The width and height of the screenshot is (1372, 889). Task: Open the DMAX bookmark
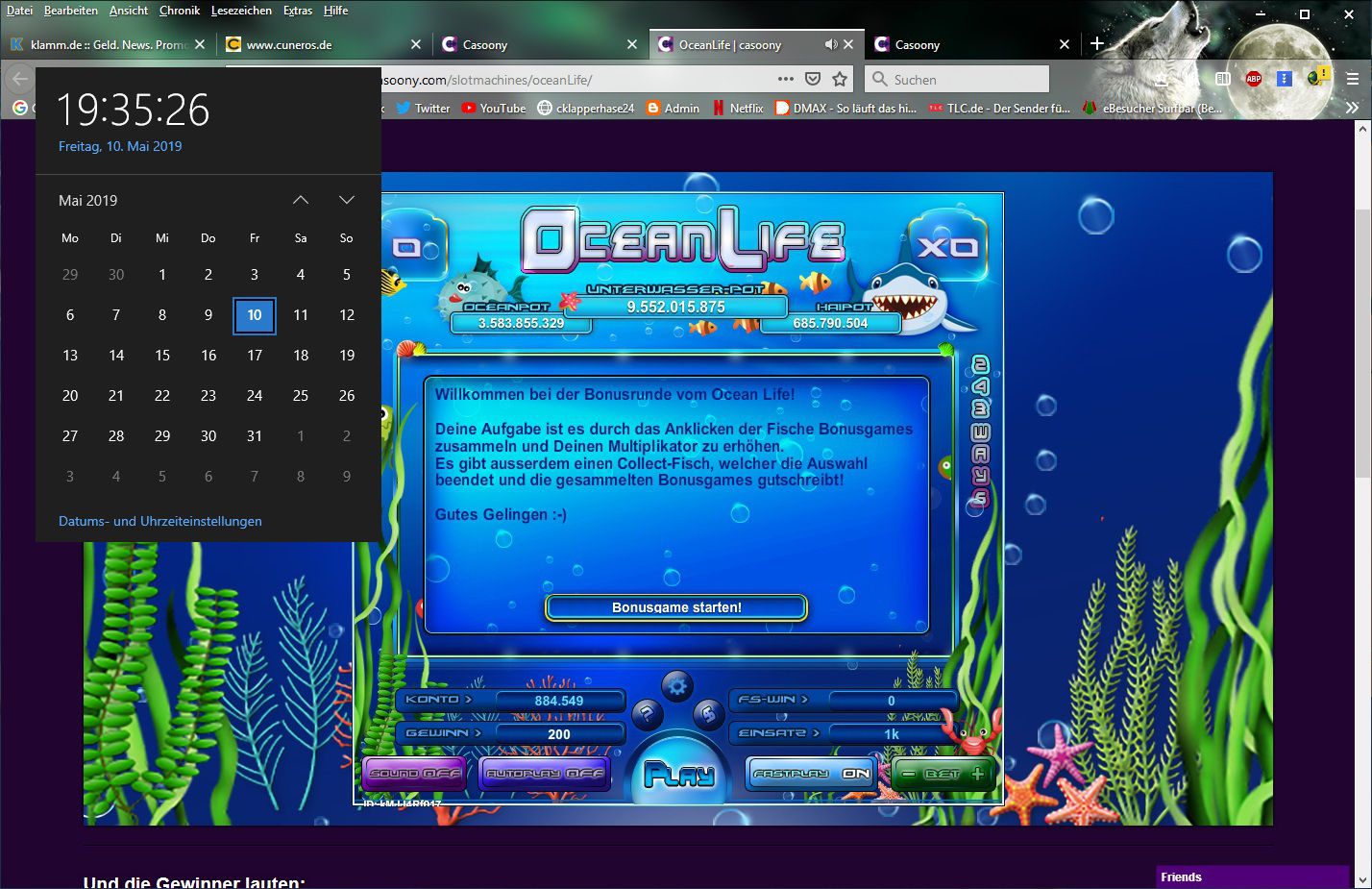[x=845, y=108]
